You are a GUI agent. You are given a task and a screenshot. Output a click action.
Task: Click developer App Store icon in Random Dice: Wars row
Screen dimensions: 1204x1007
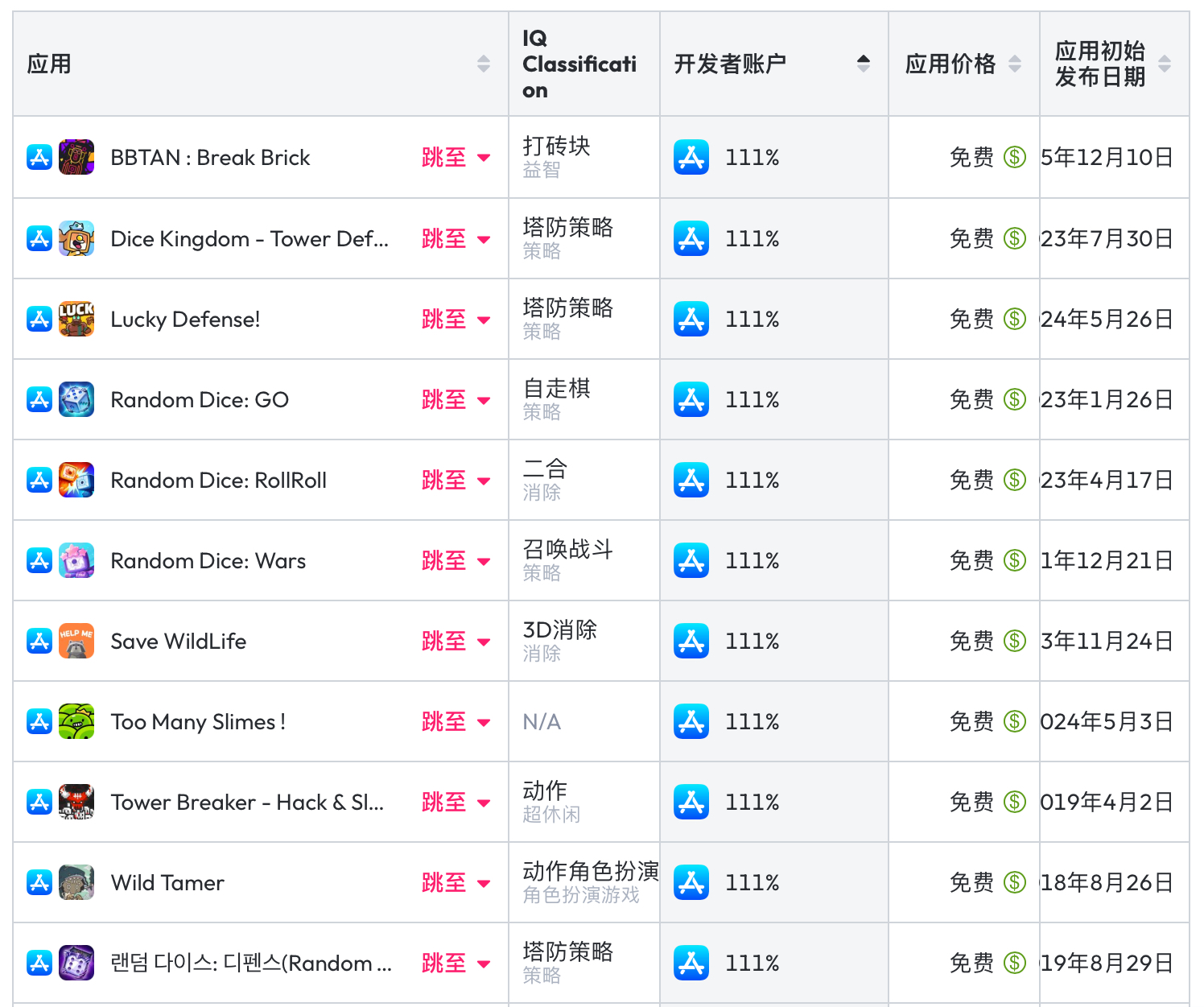[x=691, y=560]
